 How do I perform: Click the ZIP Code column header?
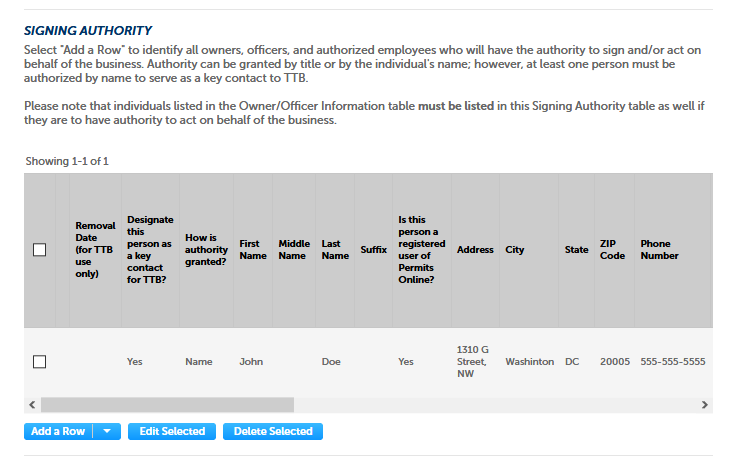tap(612, 250)
